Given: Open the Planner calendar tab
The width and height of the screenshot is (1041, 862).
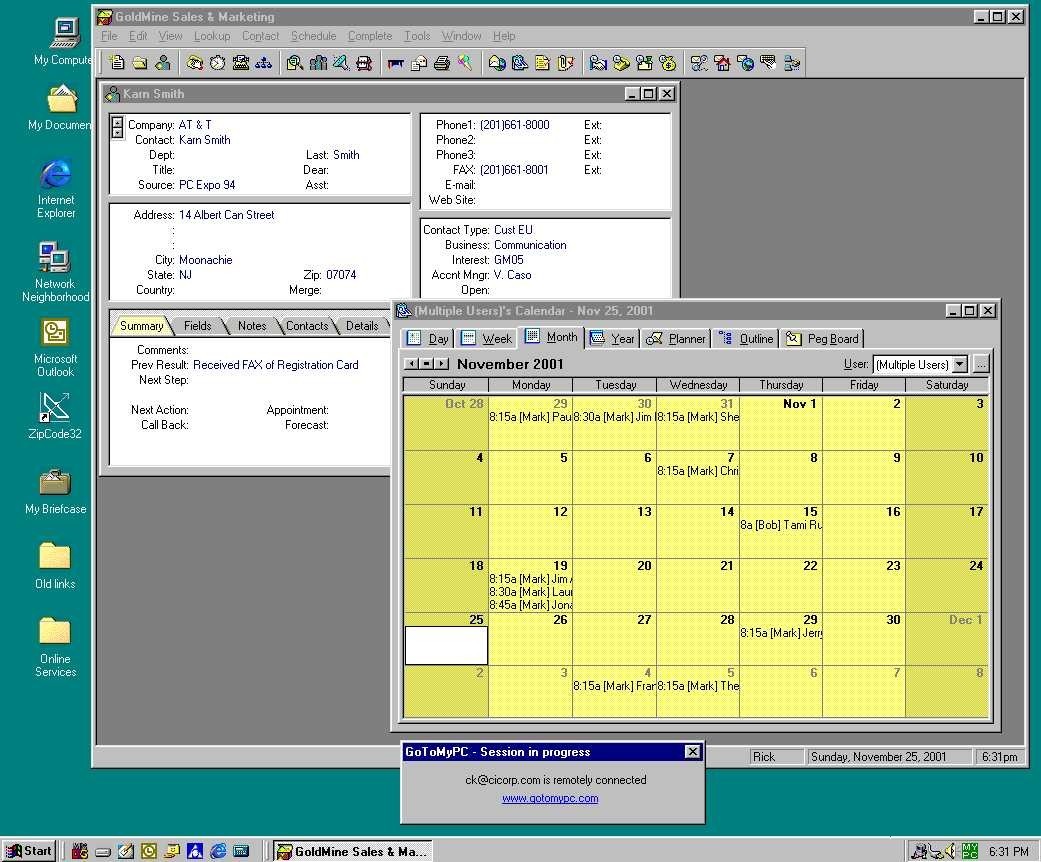Looking at the screenshot, I should click(676, 339).
